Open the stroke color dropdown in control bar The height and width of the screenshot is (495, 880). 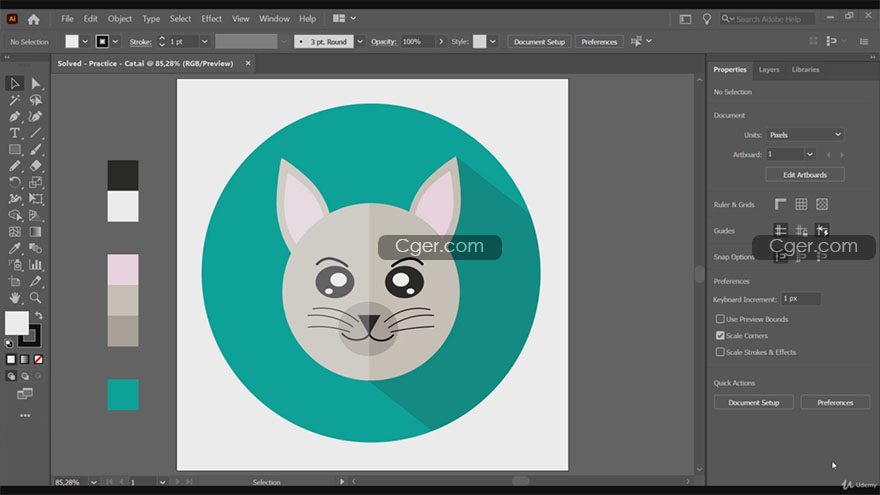[115, 42]
